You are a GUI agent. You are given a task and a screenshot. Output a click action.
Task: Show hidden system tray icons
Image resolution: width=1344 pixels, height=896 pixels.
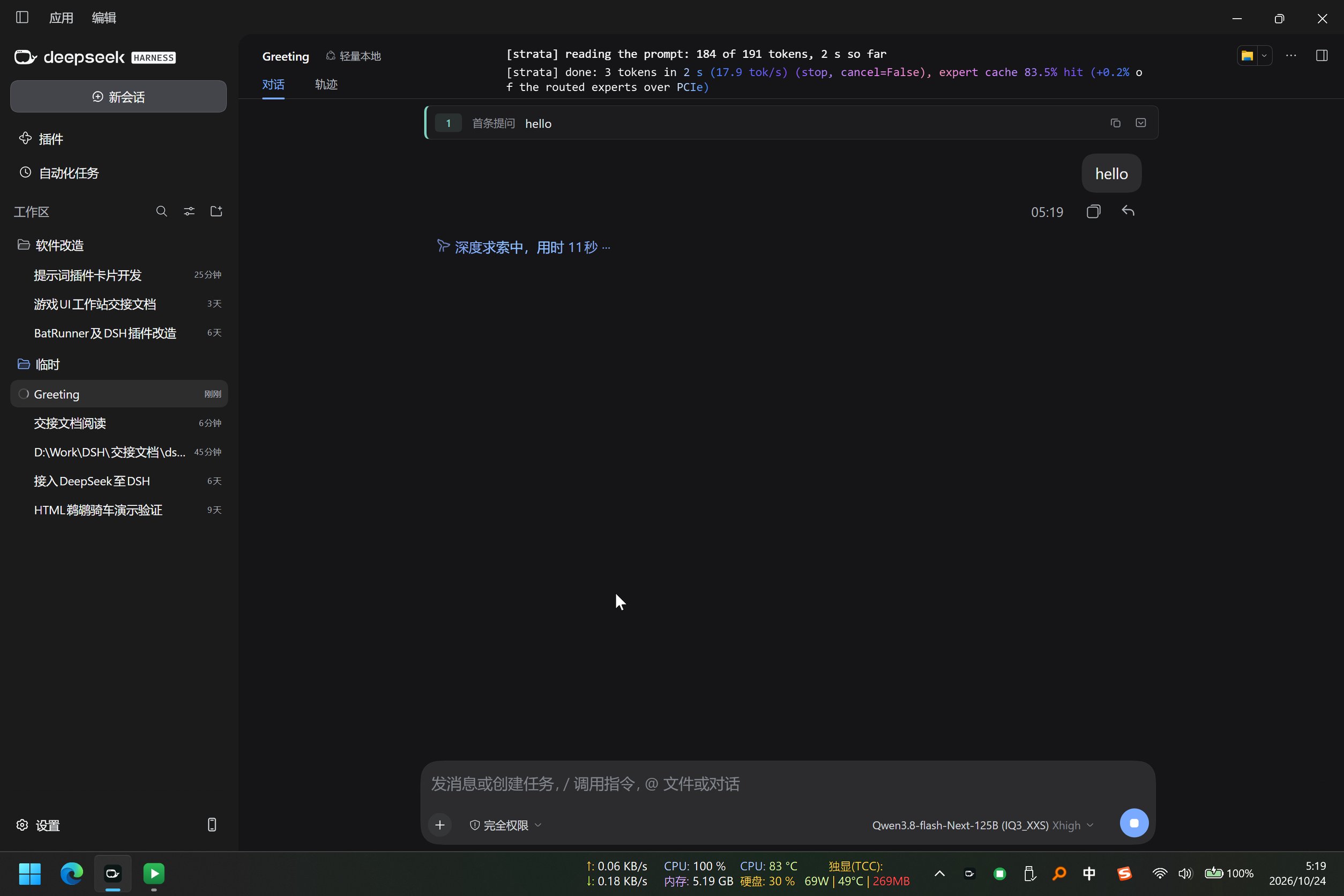click(939, 873)
